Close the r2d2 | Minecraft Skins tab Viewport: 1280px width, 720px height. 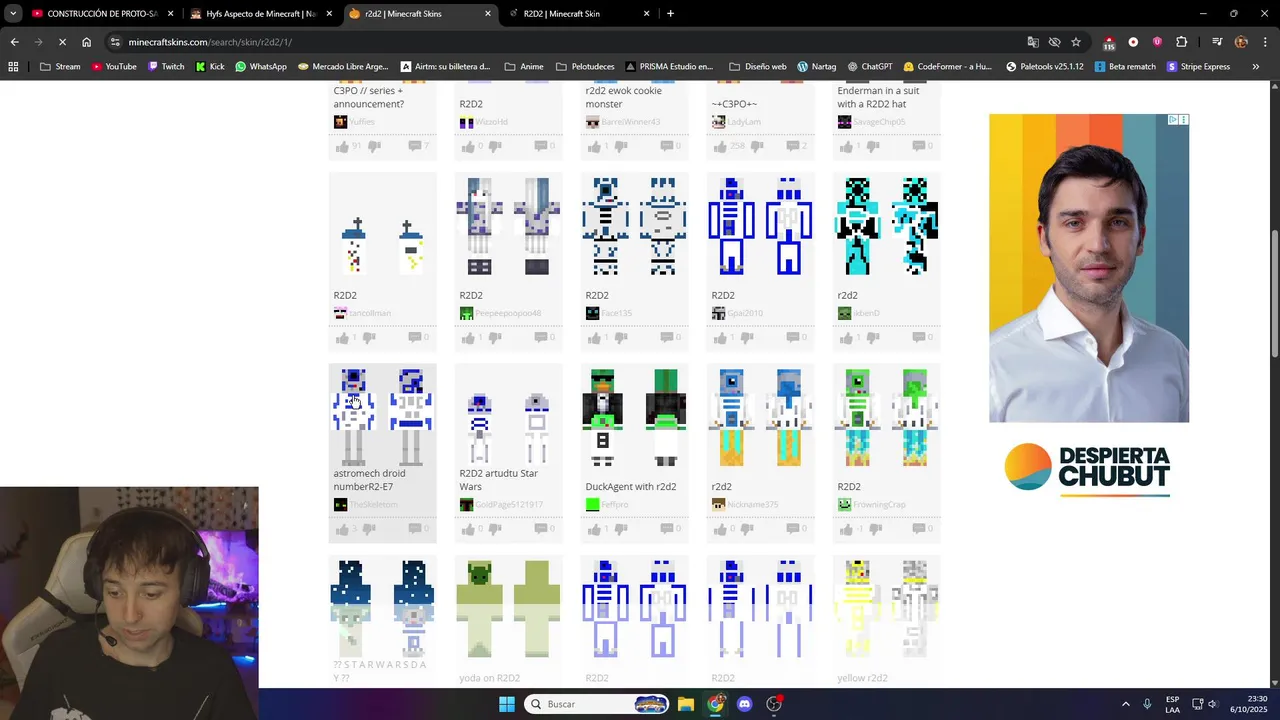point(488,14)
